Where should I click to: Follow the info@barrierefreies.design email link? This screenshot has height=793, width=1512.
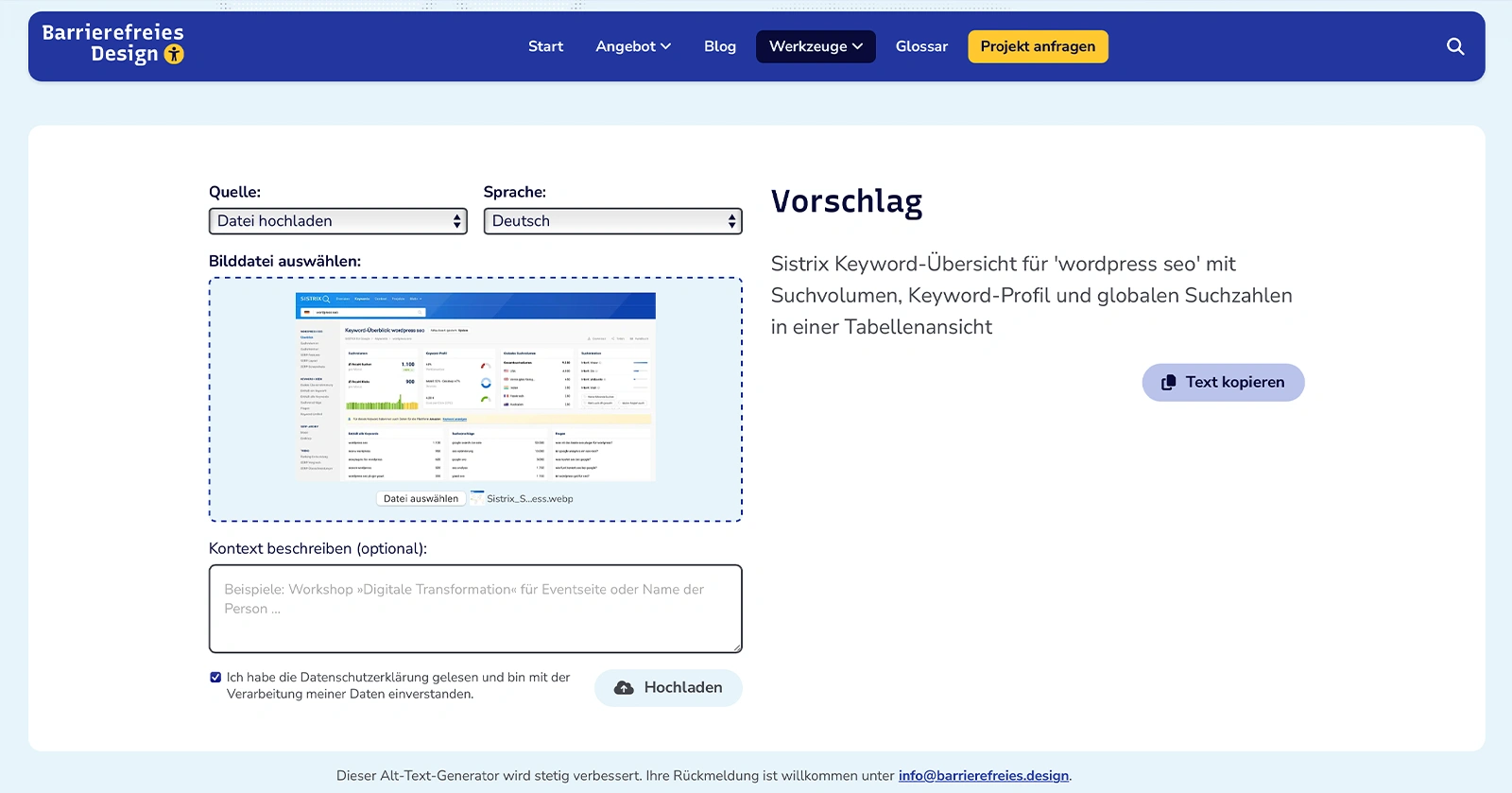pos(983,776)
